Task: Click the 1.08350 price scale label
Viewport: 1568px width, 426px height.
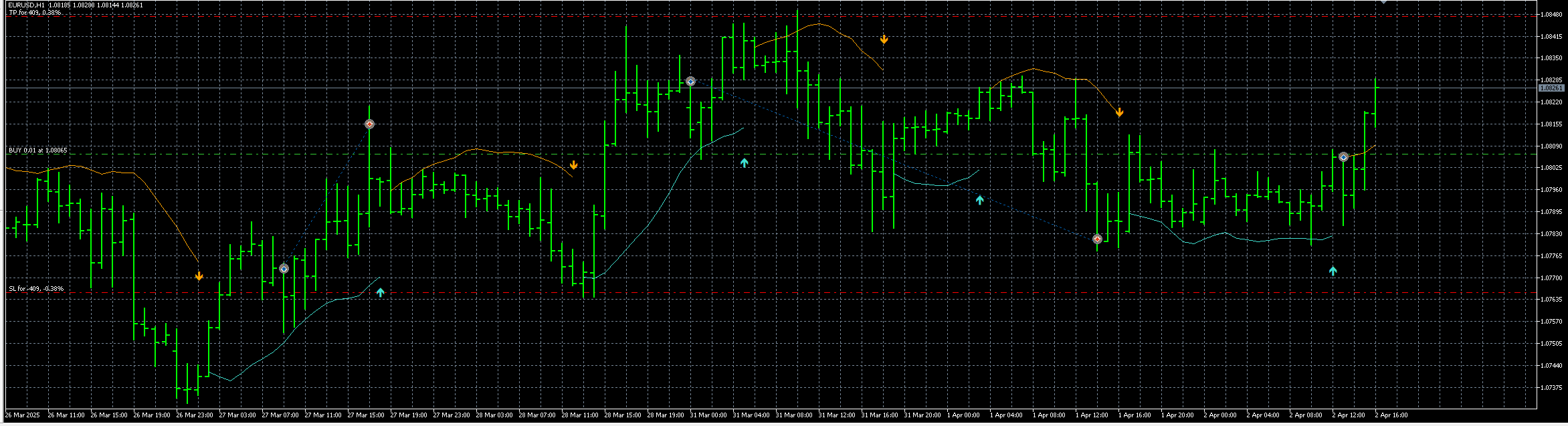Action: click(x=1552, y=58)
